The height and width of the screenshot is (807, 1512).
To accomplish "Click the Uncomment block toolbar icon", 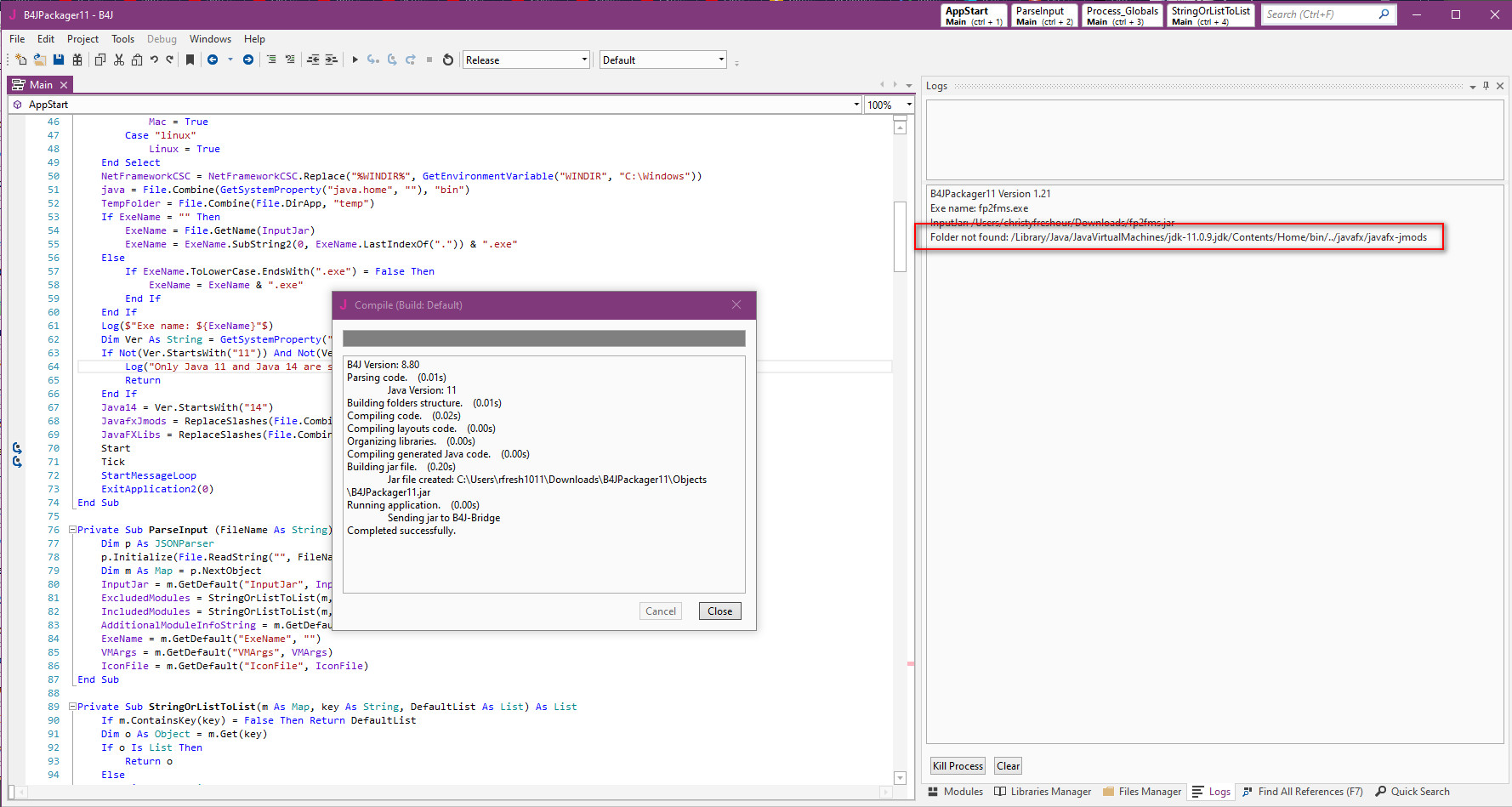I will pos(290,60).
